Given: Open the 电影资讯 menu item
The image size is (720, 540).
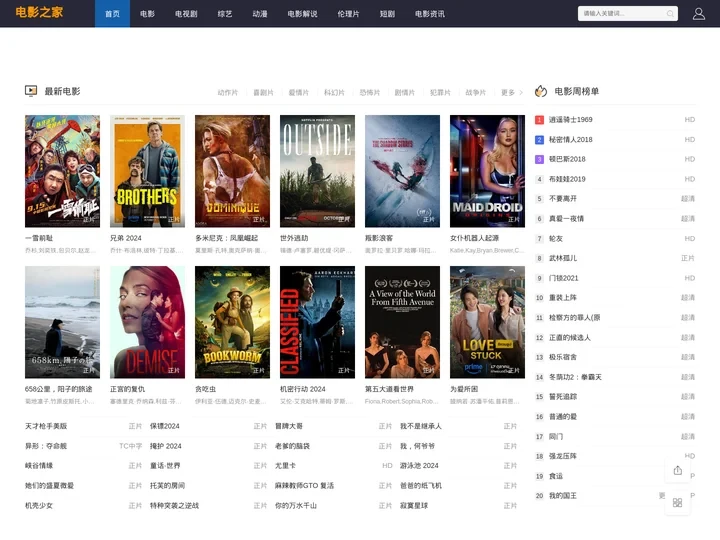Looking at the screenshot, I should 430,14.
